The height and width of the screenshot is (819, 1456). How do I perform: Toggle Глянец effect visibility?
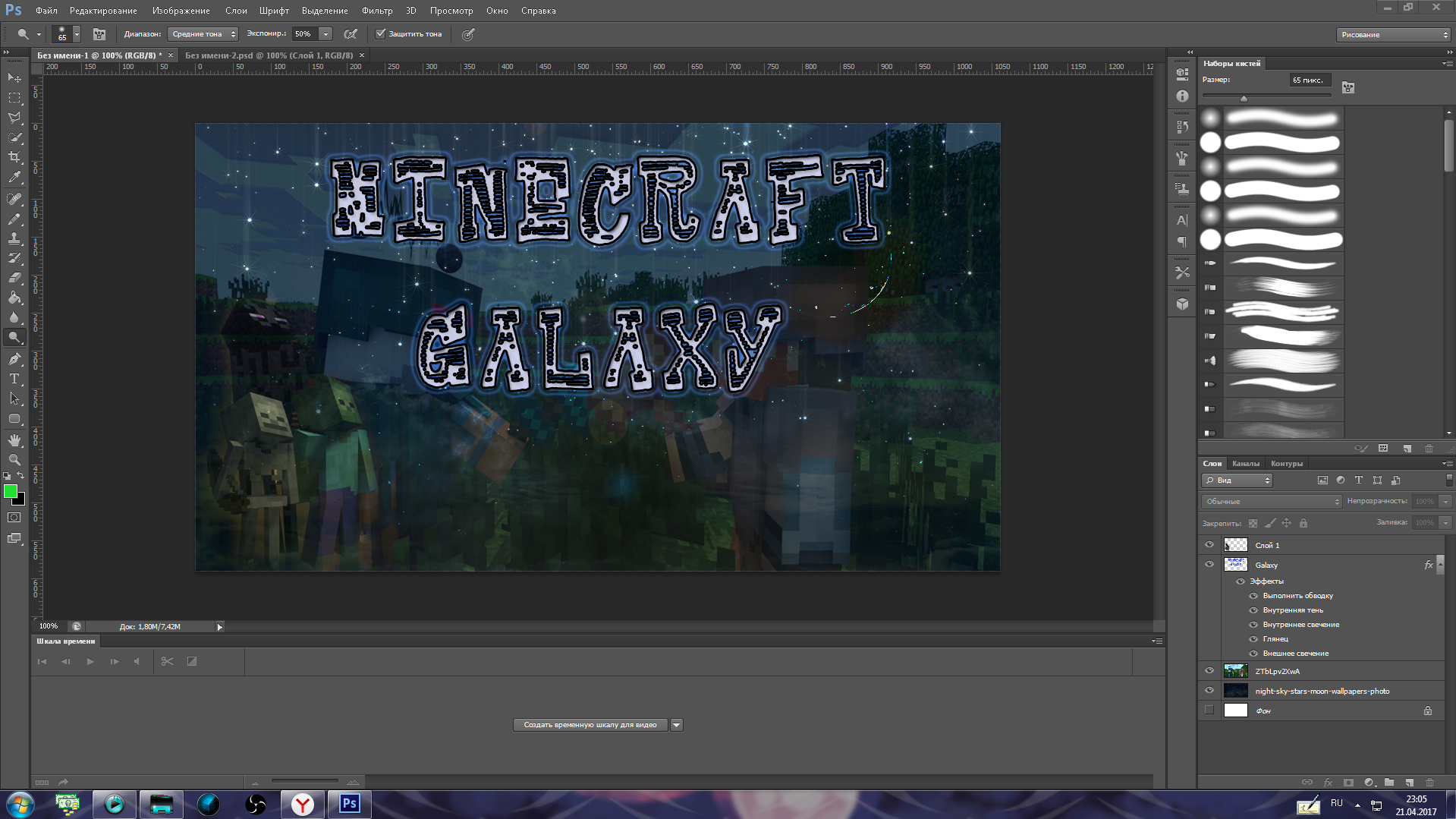click(x=1253, y=639)
